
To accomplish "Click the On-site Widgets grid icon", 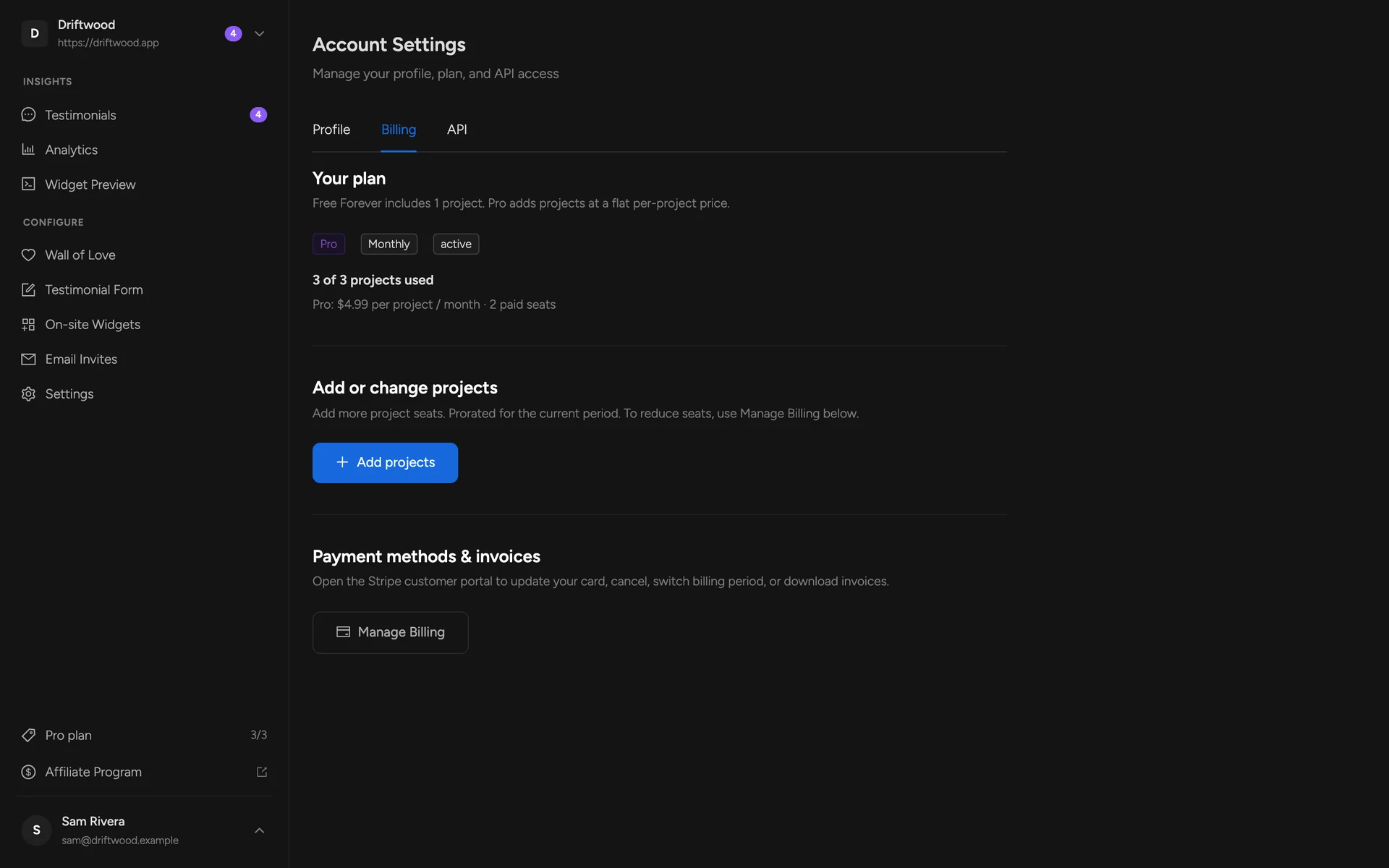I will point(28,324).
